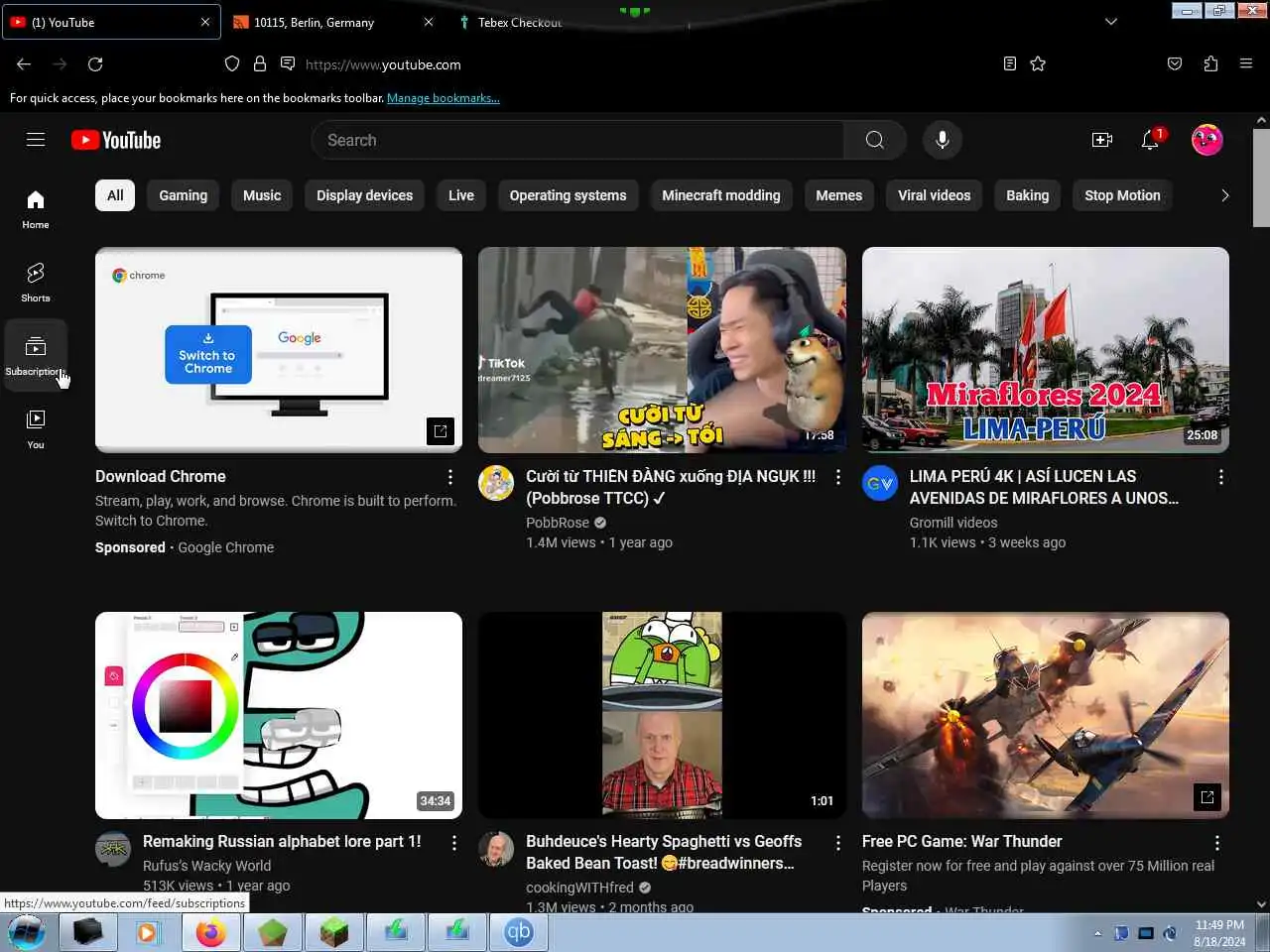The image size is (1270, 952).
Task: Open the account avatar menu
Action: 1206,140
